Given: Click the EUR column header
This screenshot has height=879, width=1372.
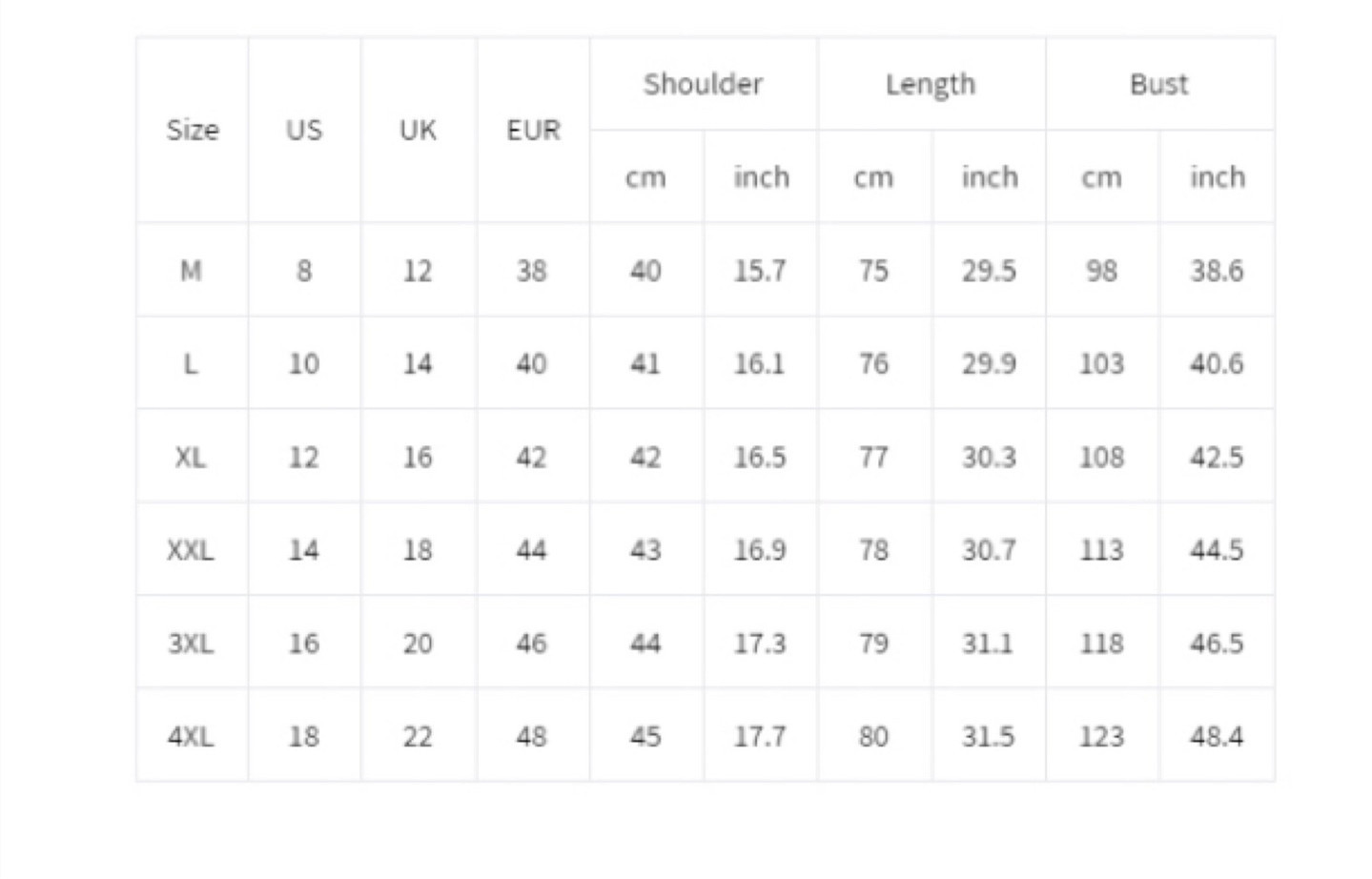Looking at the screenshot, I should [x=533, y=130].
